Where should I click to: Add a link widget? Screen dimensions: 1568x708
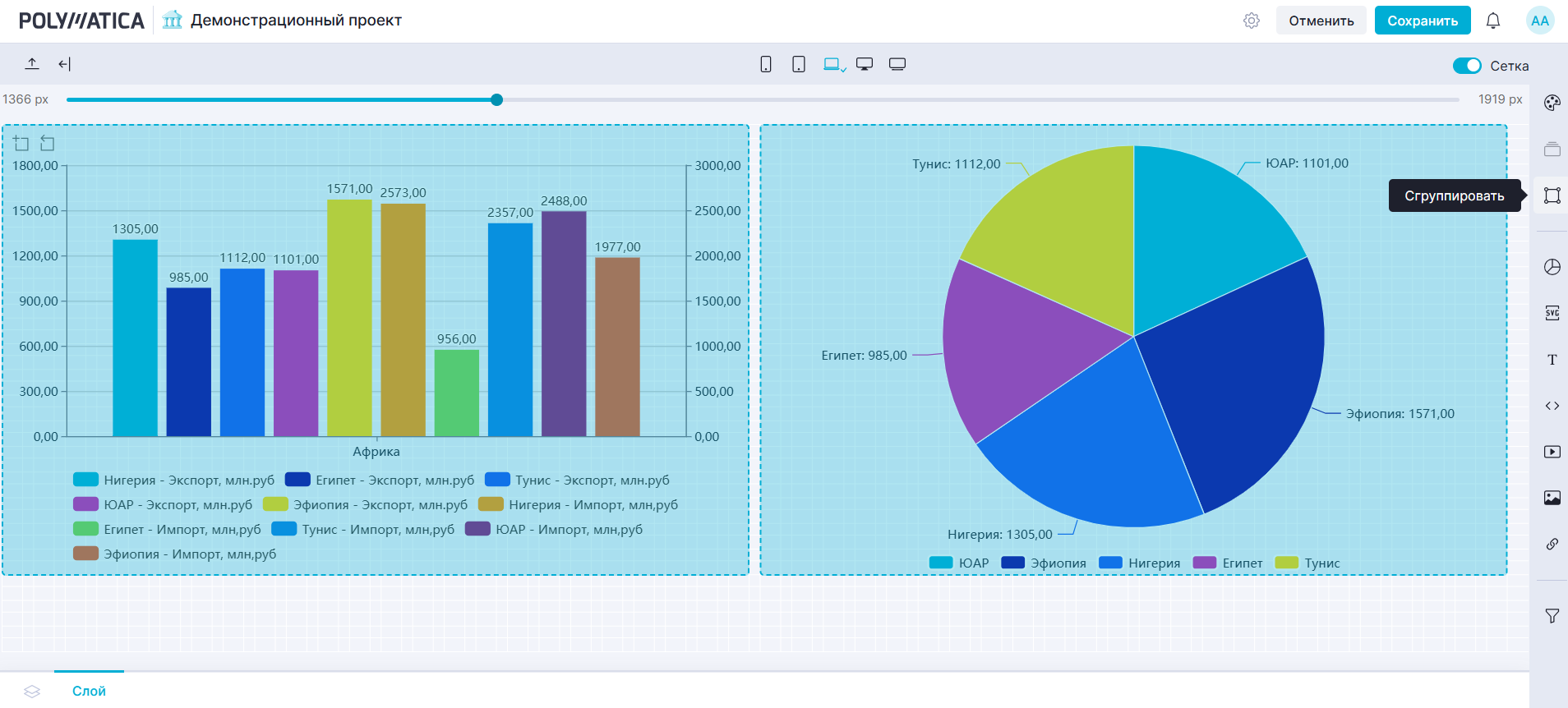click(1552, 544)
